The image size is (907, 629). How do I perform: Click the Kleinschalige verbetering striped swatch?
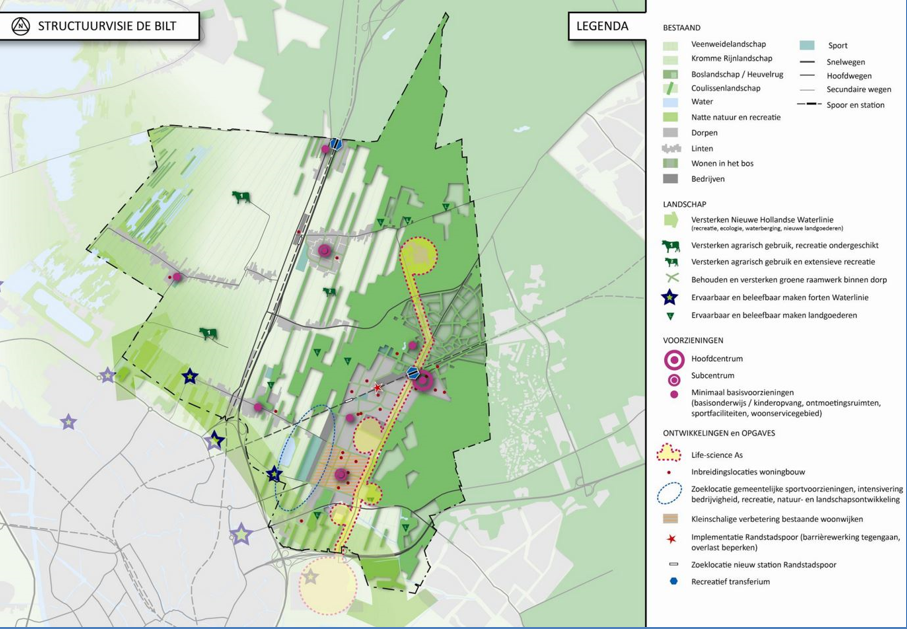click(x=670, y=519)
